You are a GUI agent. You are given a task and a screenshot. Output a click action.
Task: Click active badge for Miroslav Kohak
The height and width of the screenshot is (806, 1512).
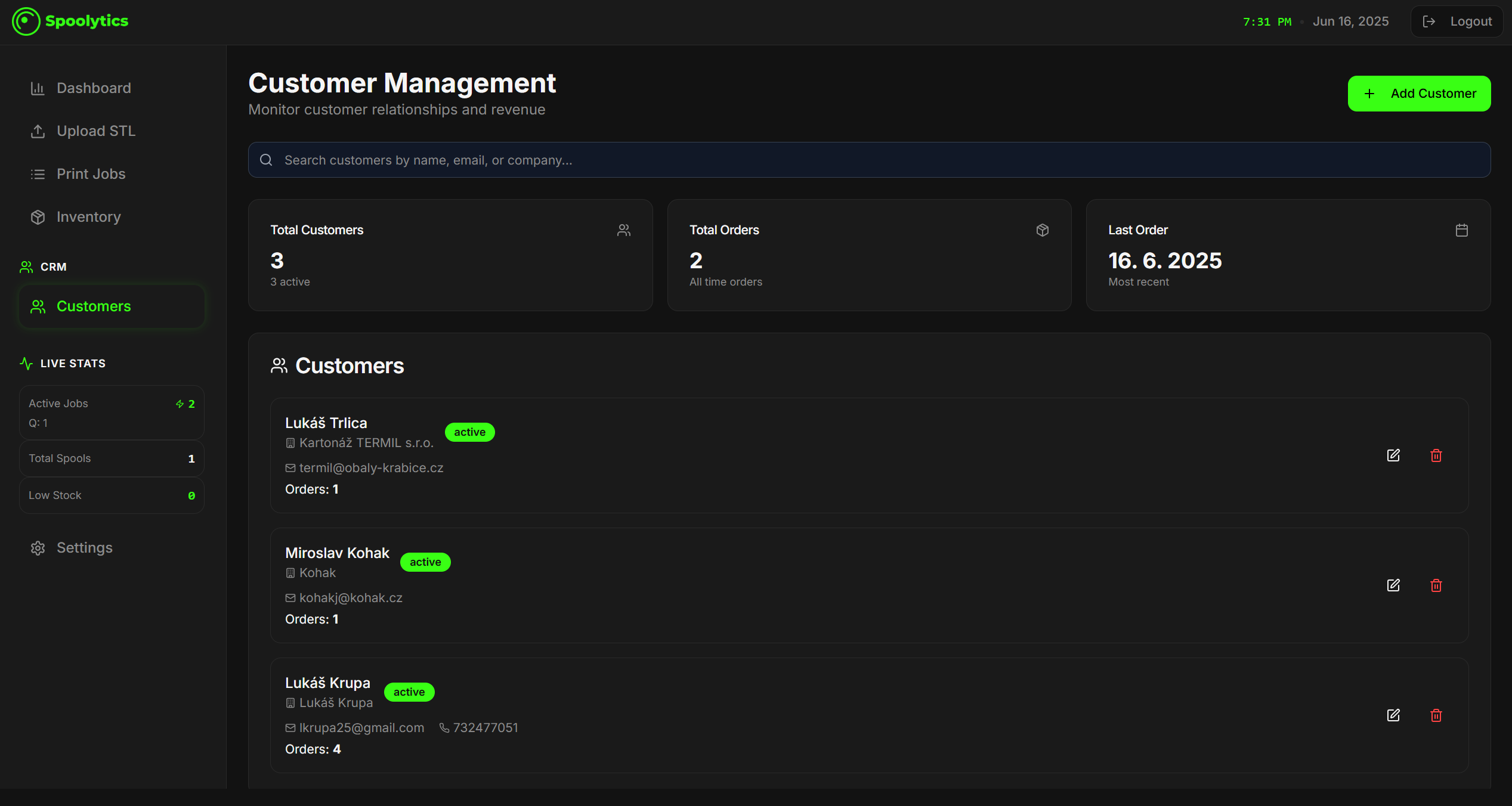click(425, 562)
